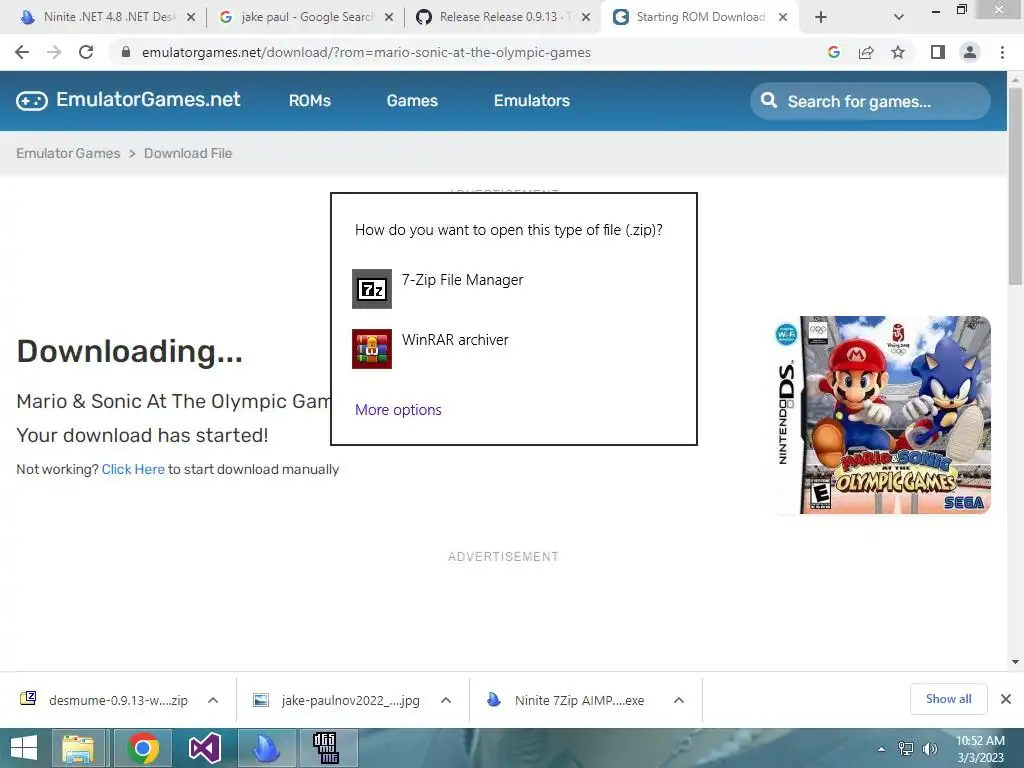This screenshot has height=768, width=1024.
Task: Open Visual Studio from the taskbar
Action: pyautogui.click(x=204, y=748)
